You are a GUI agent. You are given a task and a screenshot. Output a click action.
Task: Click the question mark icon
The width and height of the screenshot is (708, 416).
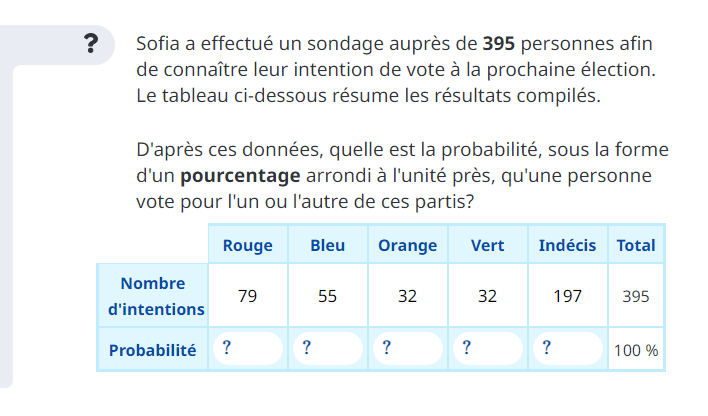pos(92,44)
